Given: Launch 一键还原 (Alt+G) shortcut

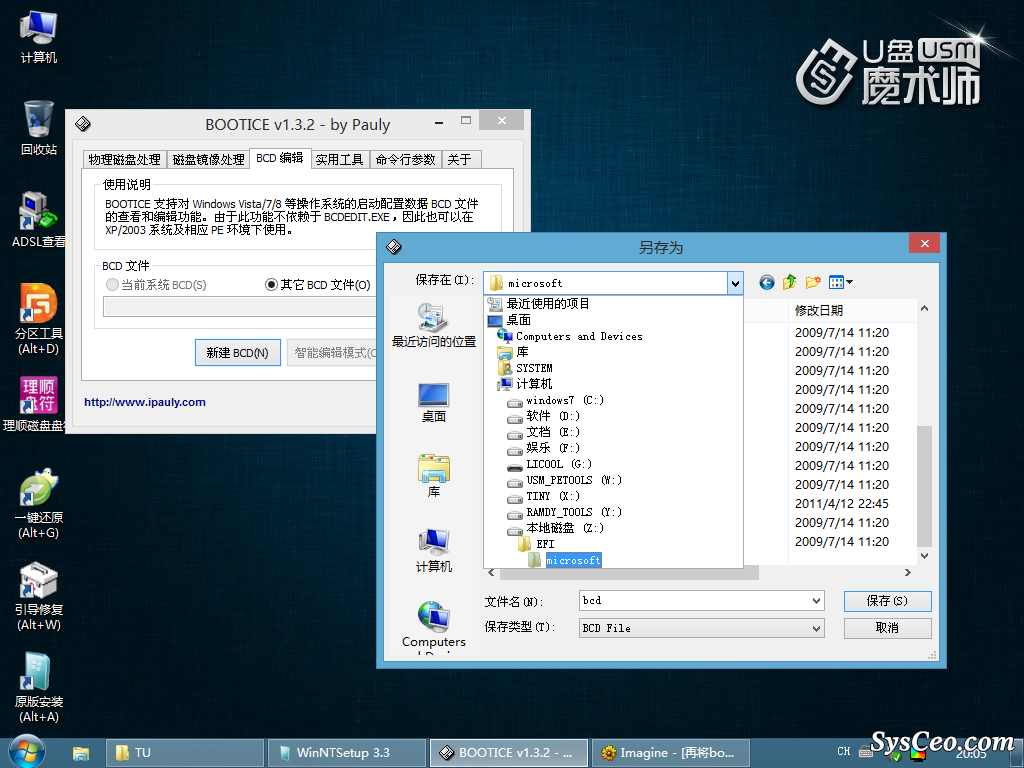Looking at the screenshot, I should coord(39,504).
